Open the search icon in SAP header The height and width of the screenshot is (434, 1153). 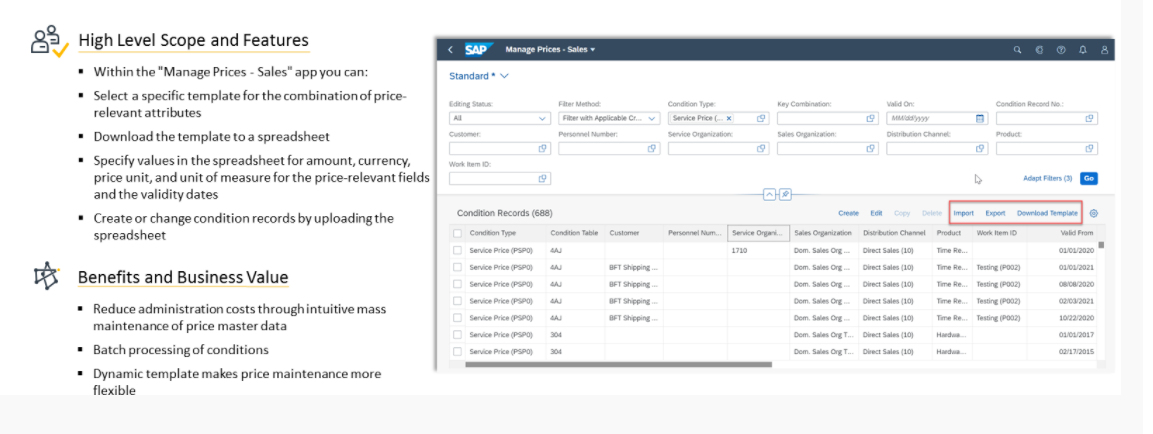(x=1018, y=49)
